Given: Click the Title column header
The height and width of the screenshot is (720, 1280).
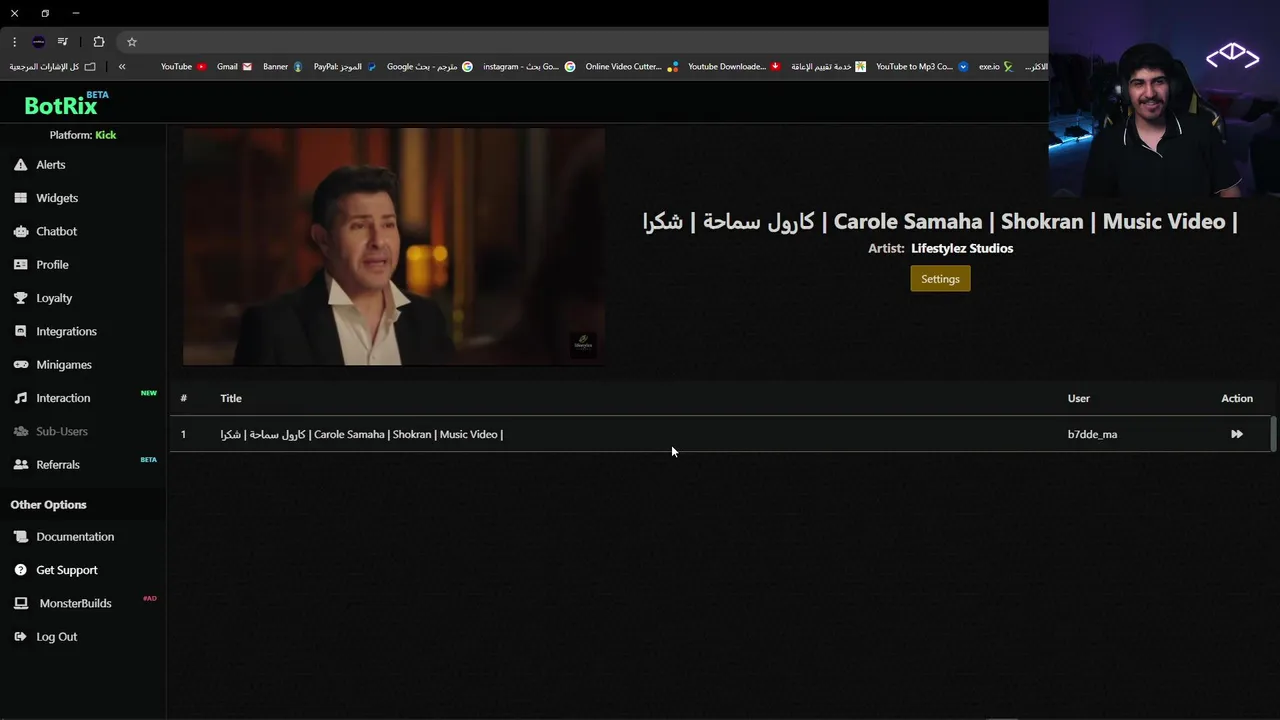Looking at the screenshot, I should point(231,398).
